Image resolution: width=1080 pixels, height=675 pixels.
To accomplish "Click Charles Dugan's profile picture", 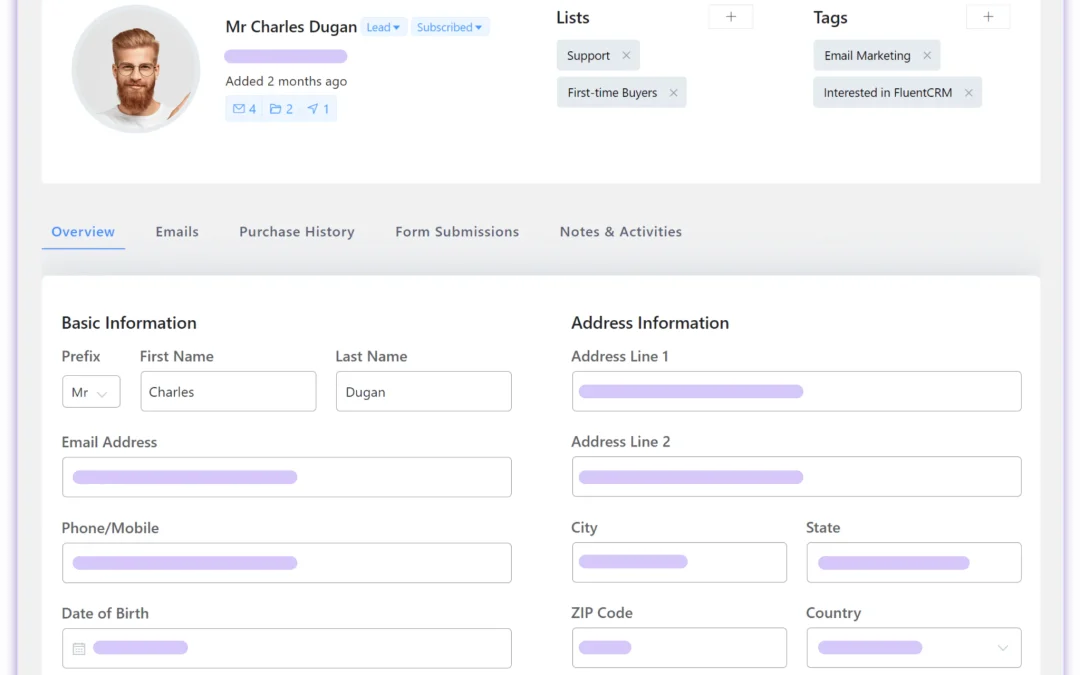I will pos(135,68).
